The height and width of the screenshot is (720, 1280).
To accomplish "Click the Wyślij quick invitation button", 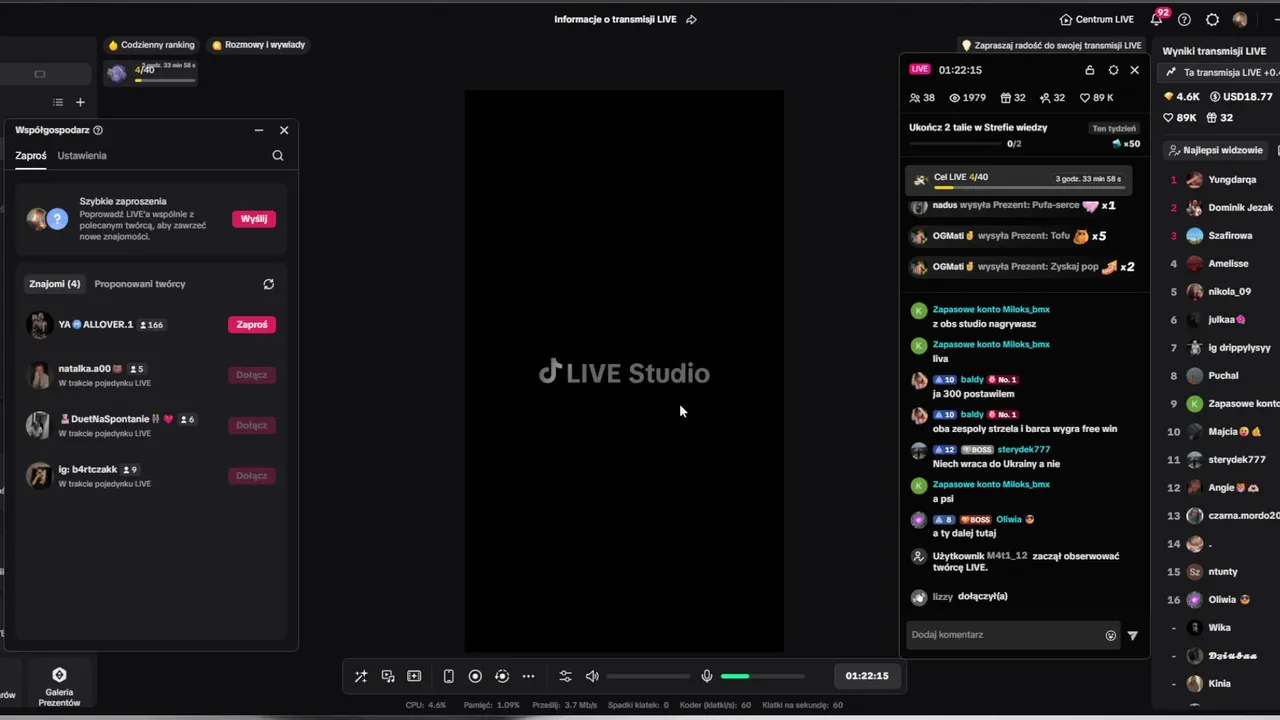I will (254, 219).
